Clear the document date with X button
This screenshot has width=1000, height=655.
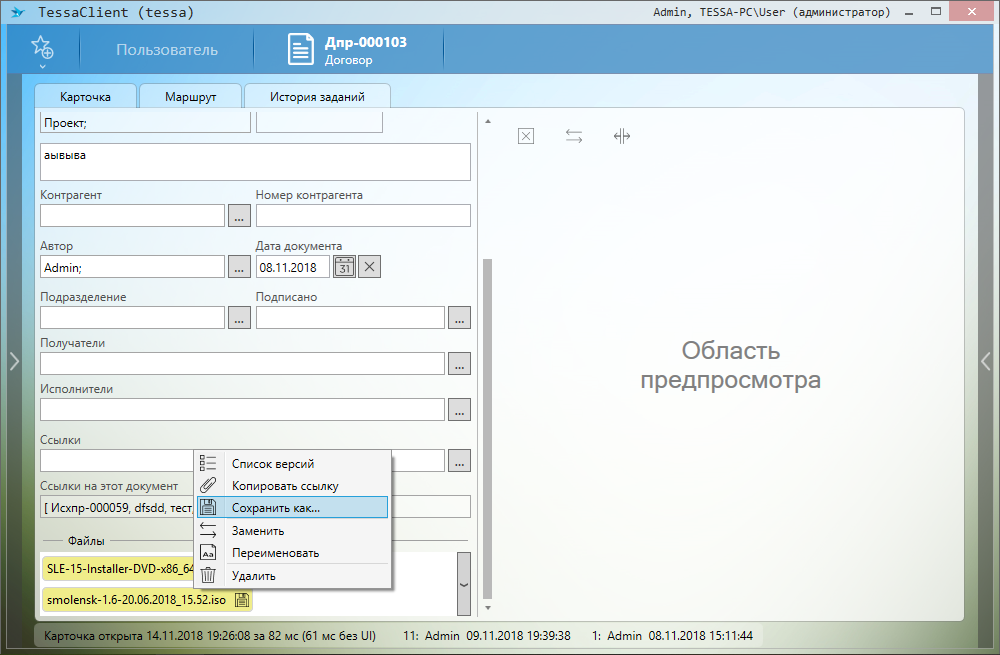(370, 267)
